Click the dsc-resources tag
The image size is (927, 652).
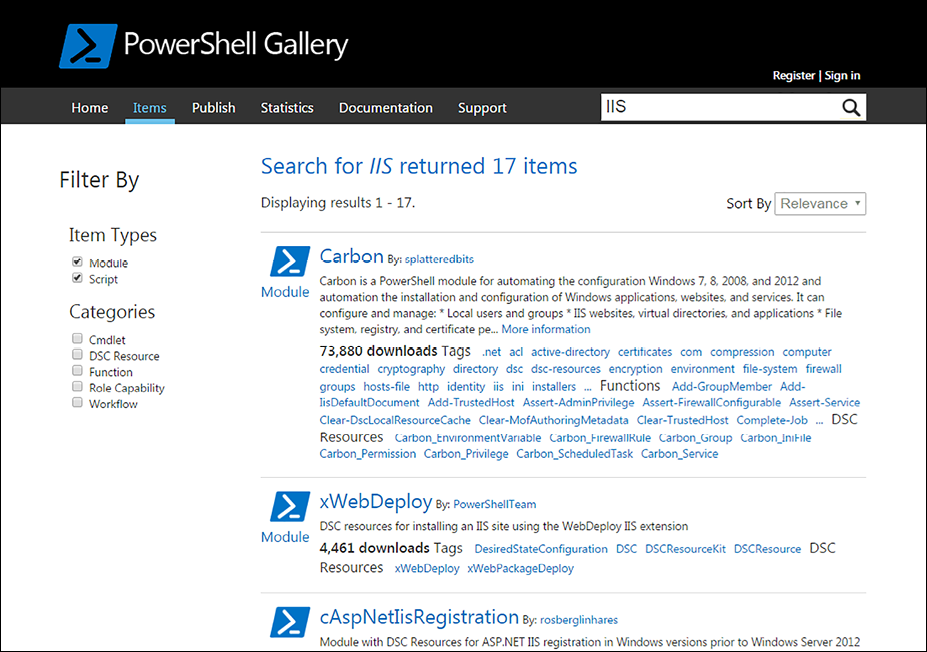[x=566, y=369]
